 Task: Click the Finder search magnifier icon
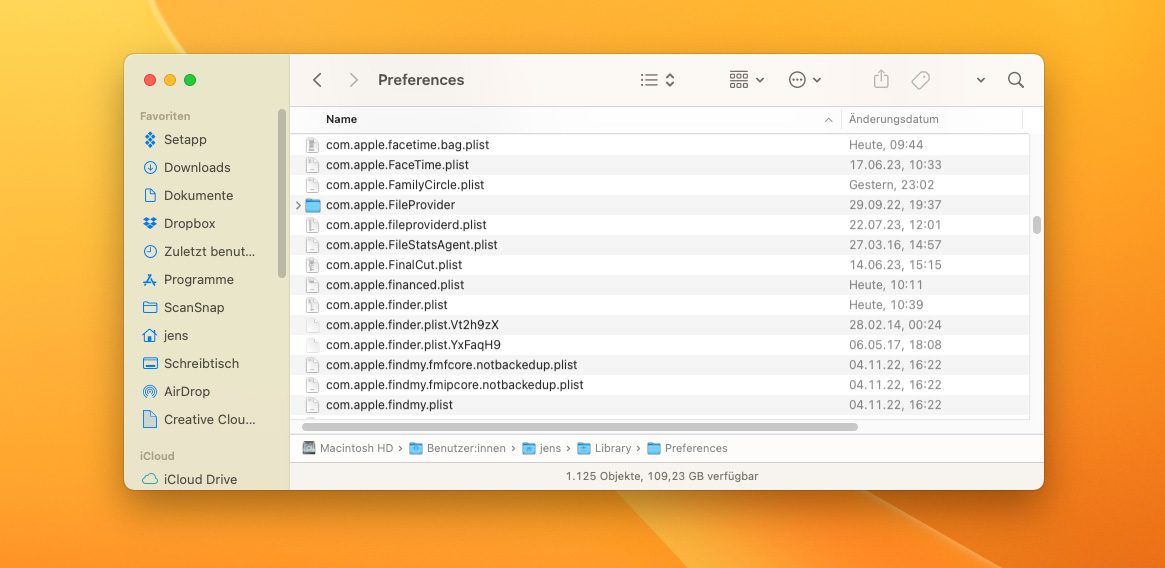tap(1015, 80)
